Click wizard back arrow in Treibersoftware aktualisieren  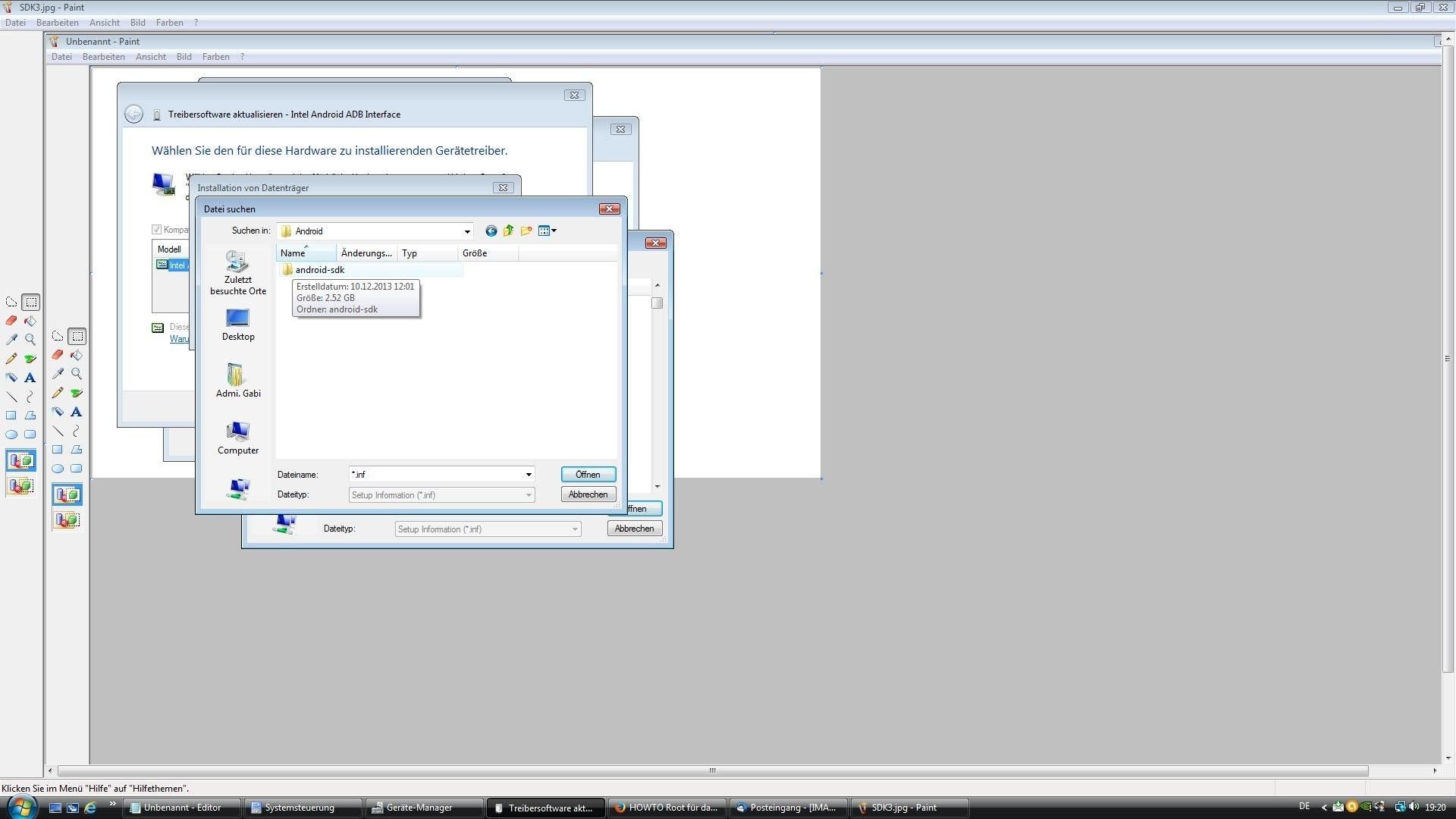[x=133, y=115]
